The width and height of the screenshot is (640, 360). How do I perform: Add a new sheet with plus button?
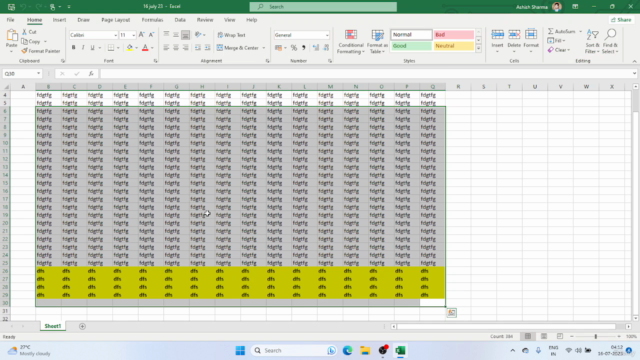click(82, 327)
